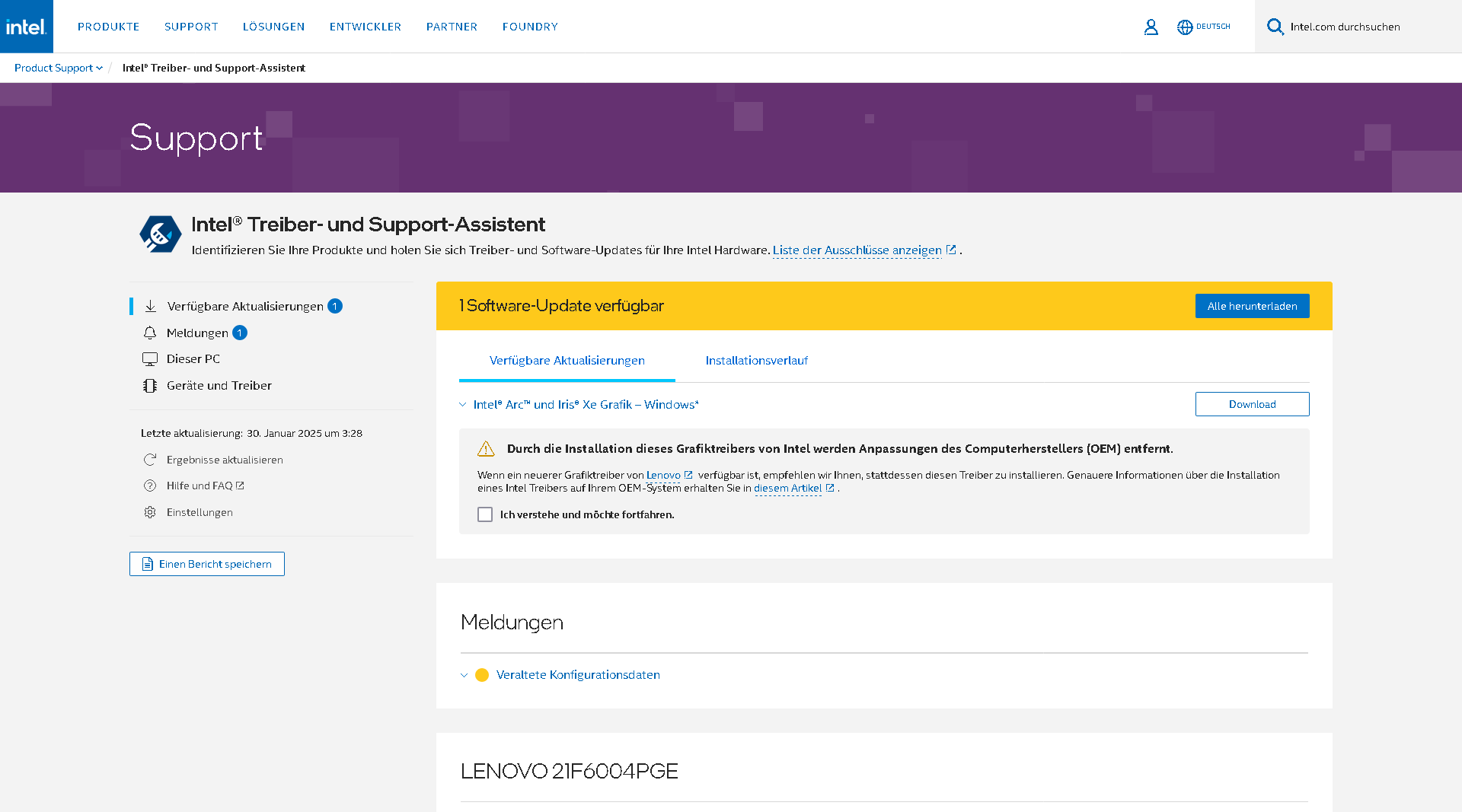Click the gear icon for Einstellungen
Viewport: 1462px width, 812px height.
tap(150, 512)
